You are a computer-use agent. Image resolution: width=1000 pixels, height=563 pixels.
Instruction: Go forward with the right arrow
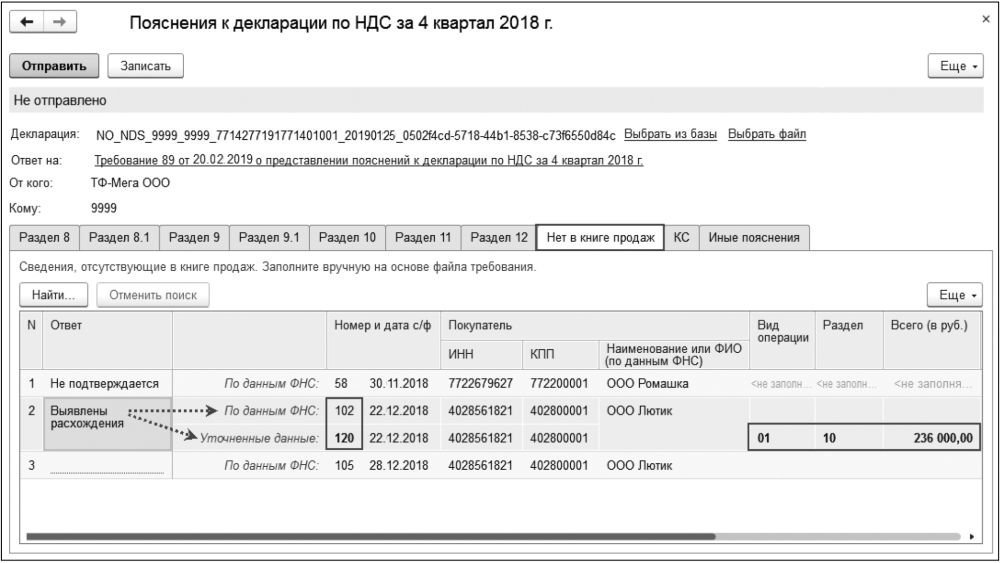(x=60, y=22)
